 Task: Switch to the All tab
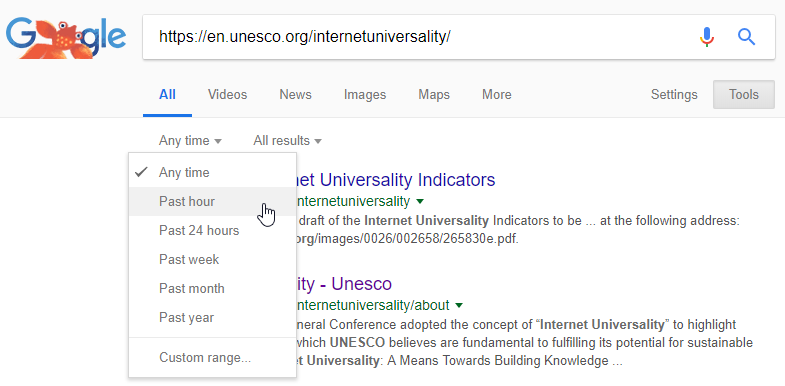167,95
